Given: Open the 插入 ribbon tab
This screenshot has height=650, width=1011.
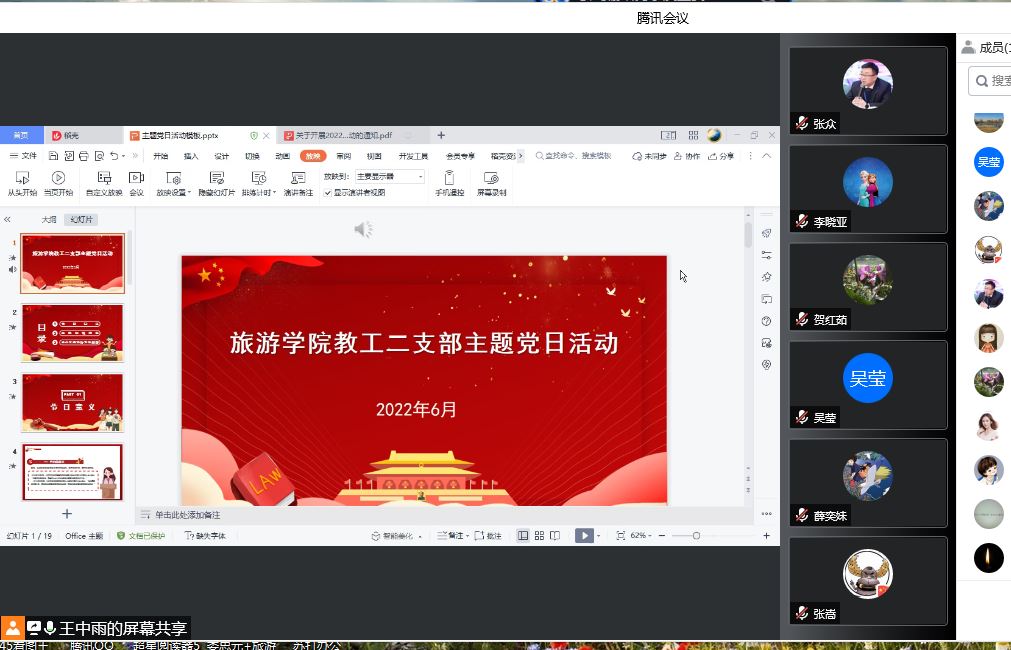Looking at the screenshot, I should pos(190,156).
